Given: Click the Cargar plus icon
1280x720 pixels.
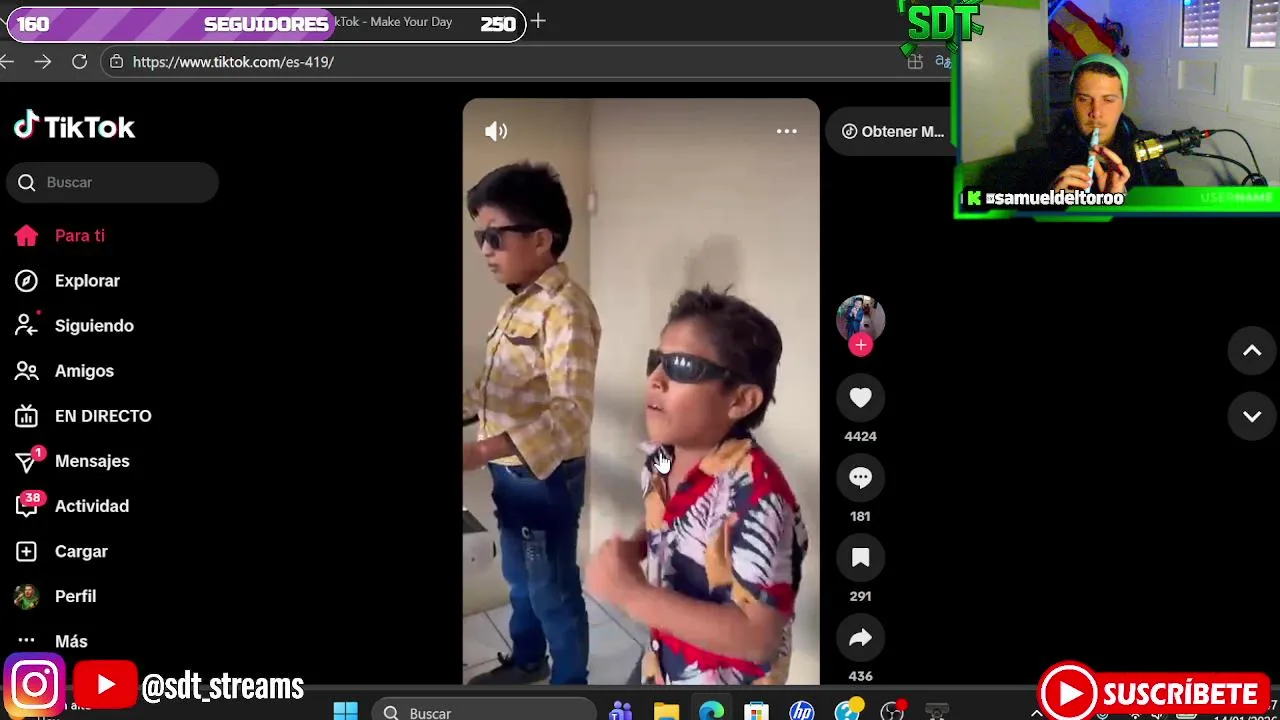Looking at the screenshot, I should pyautogui.click(x=26, y=551).
